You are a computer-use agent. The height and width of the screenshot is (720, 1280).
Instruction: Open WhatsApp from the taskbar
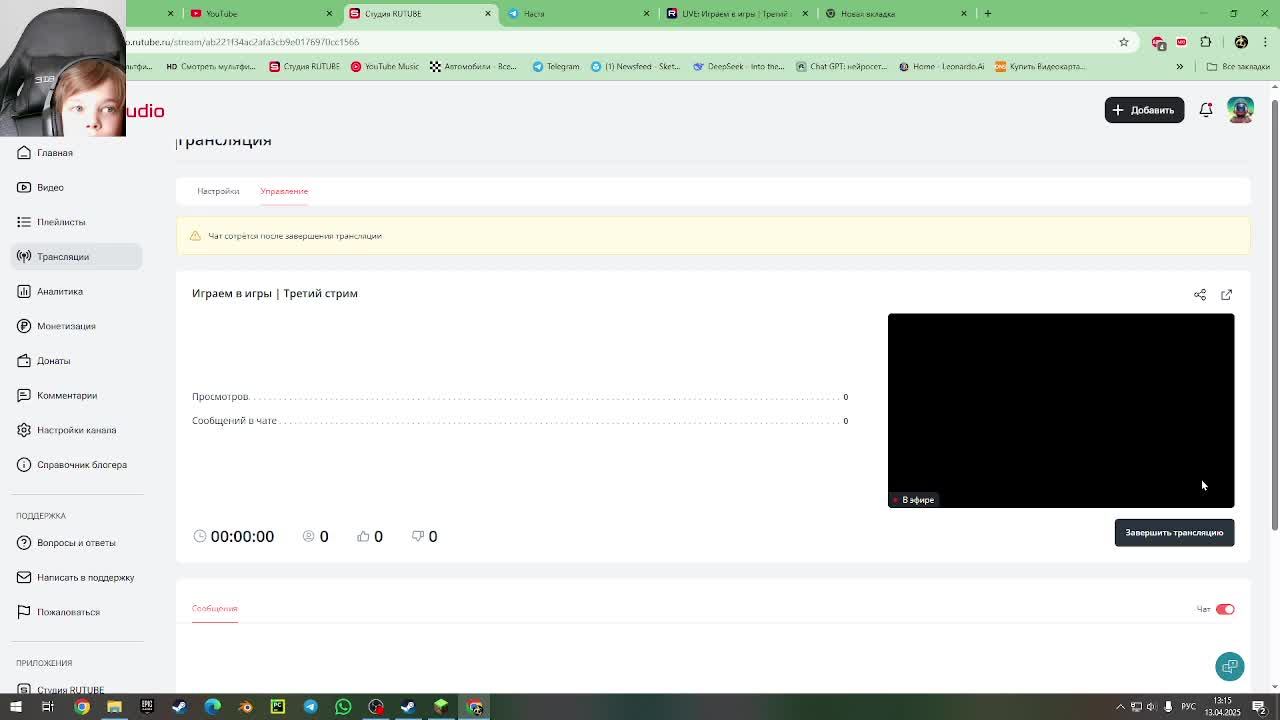(343, 707)
